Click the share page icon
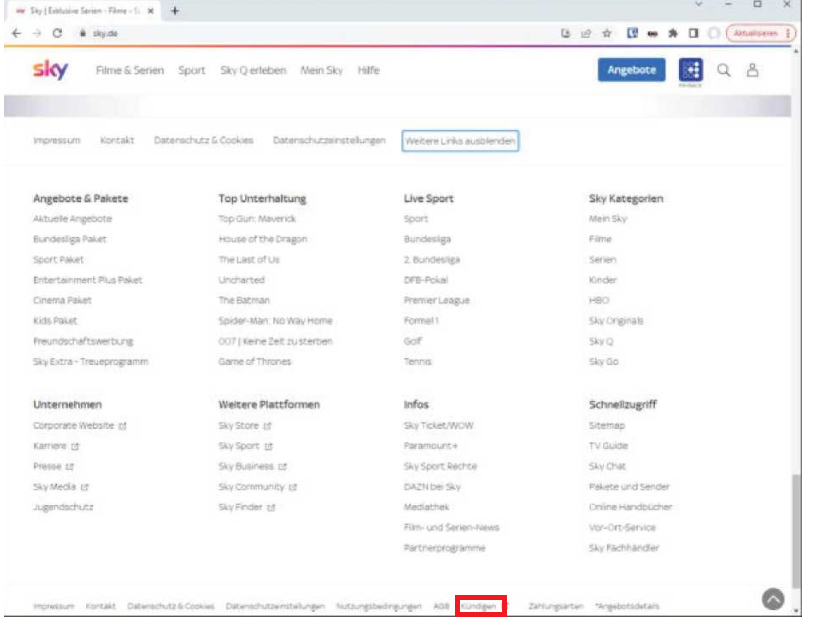Screen dimensions: 813x624 (586, 33)
